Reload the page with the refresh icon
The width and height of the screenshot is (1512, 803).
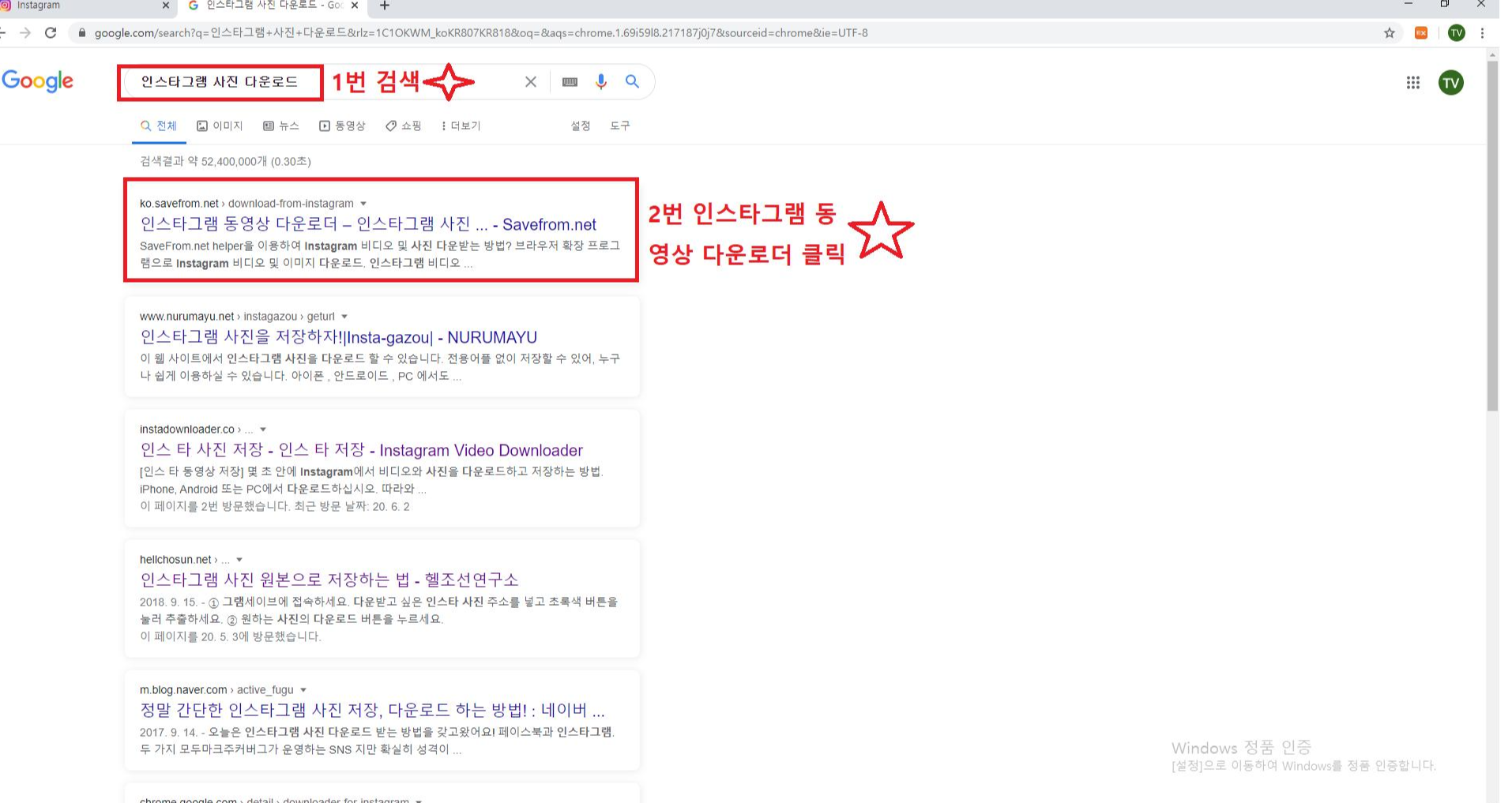[x=51, y=33]
